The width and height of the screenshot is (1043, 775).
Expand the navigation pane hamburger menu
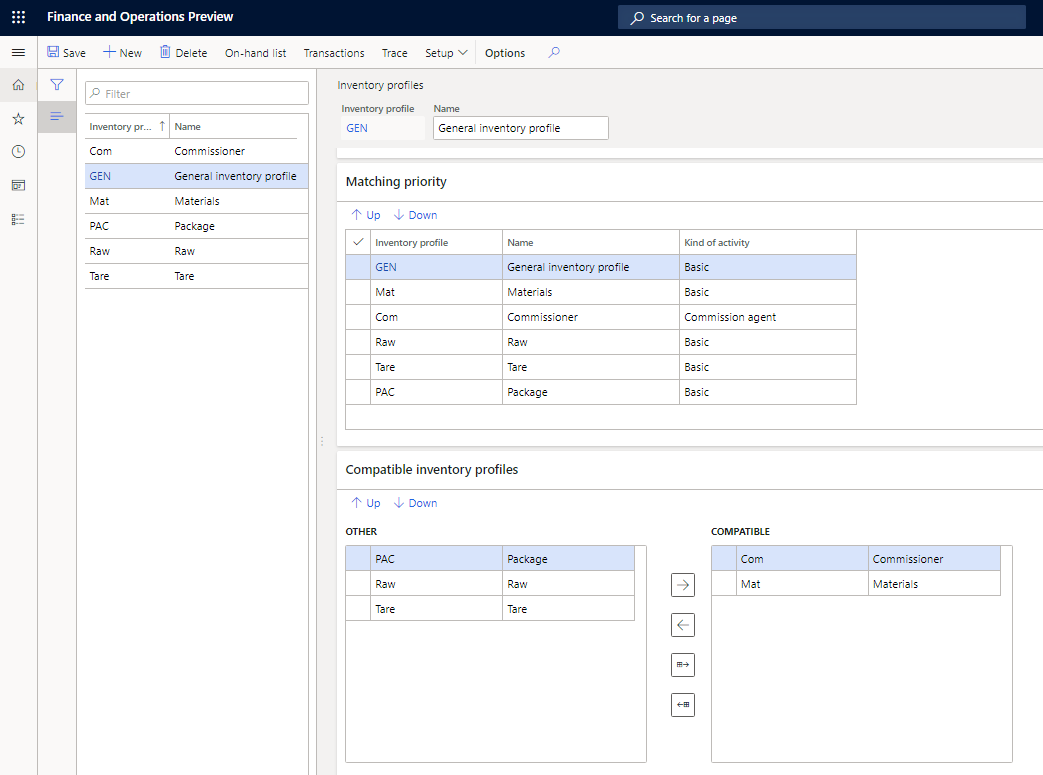coord(19,53)
